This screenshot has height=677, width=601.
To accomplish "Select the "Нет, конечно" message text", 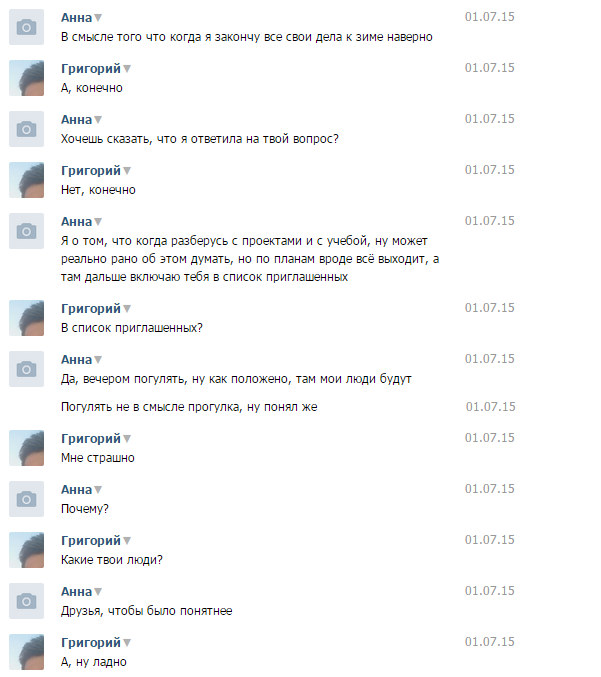I will point(98,190).
